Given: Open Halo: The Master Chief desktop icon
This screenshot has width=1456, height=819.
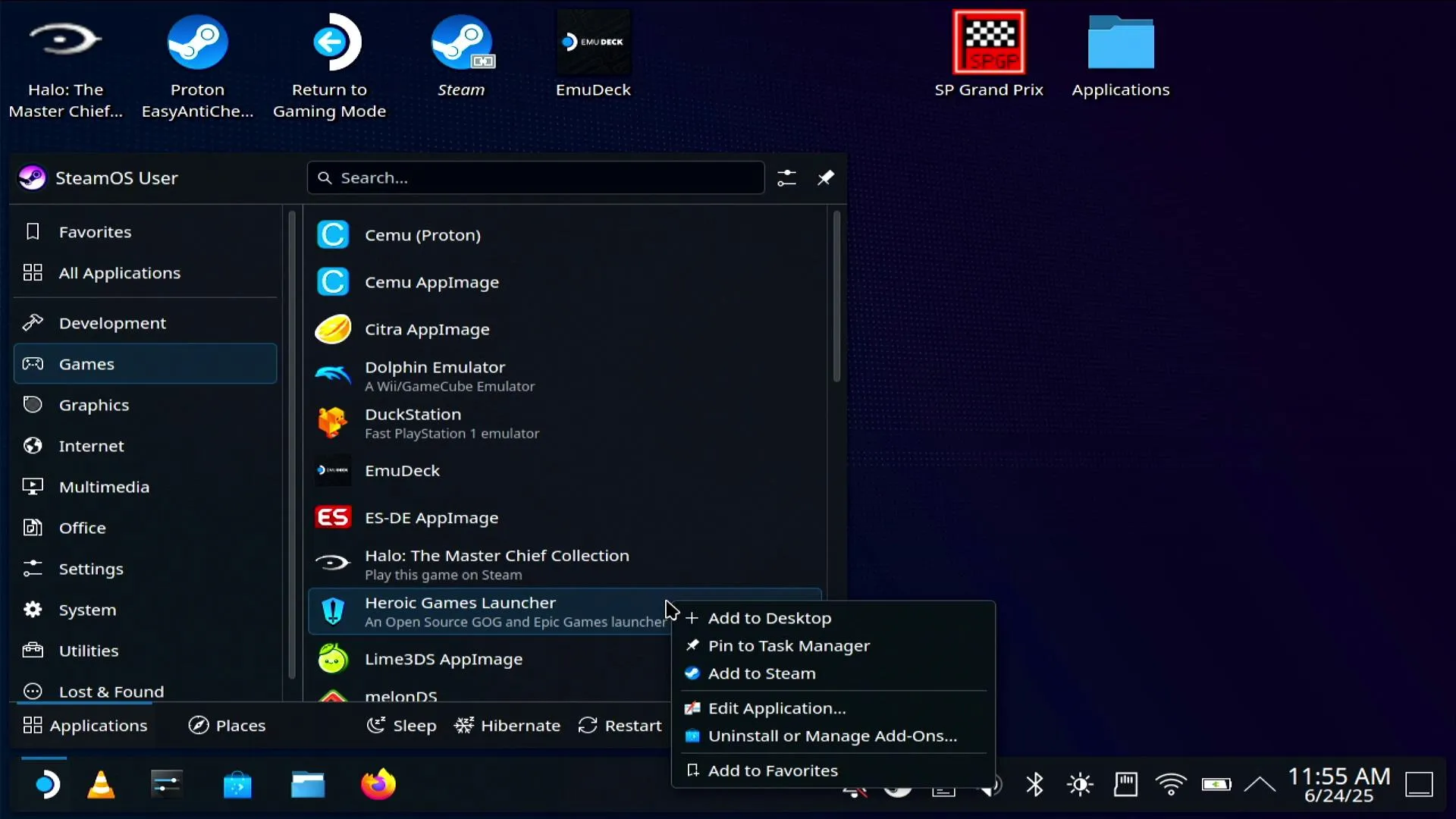Looking at the screenshot, I should coord(65,66).
